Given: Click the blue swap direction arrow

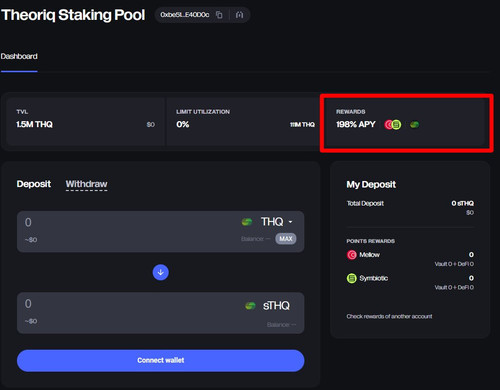Looking at the screenshot, I should [161, 272].
